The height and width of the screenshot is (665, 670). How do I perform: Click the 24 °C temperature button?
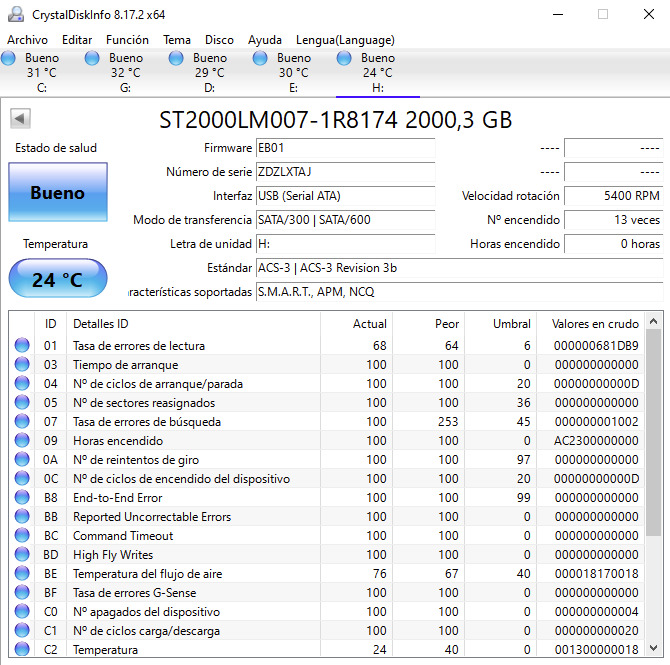[x=58, y=279]
